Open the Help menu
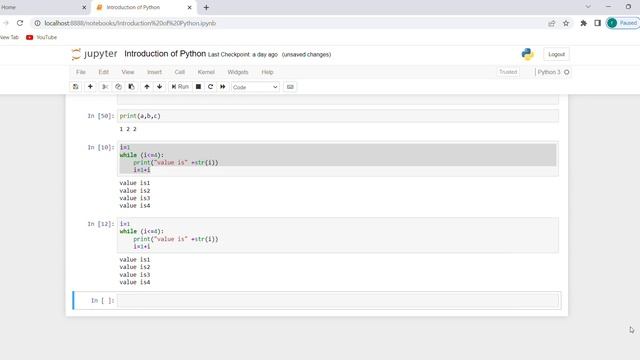The height and width of the screenshot is (360, 640). point(267,72)
